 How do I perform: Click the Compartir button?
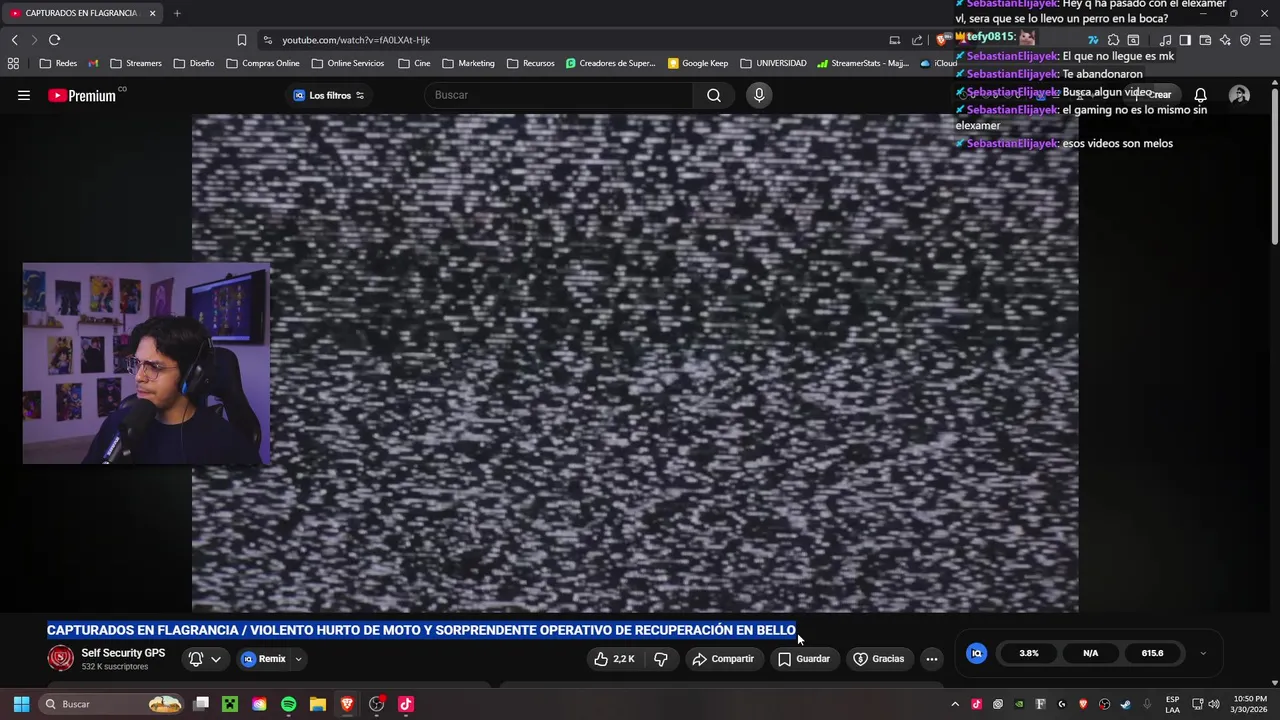(x=723, y=659)
